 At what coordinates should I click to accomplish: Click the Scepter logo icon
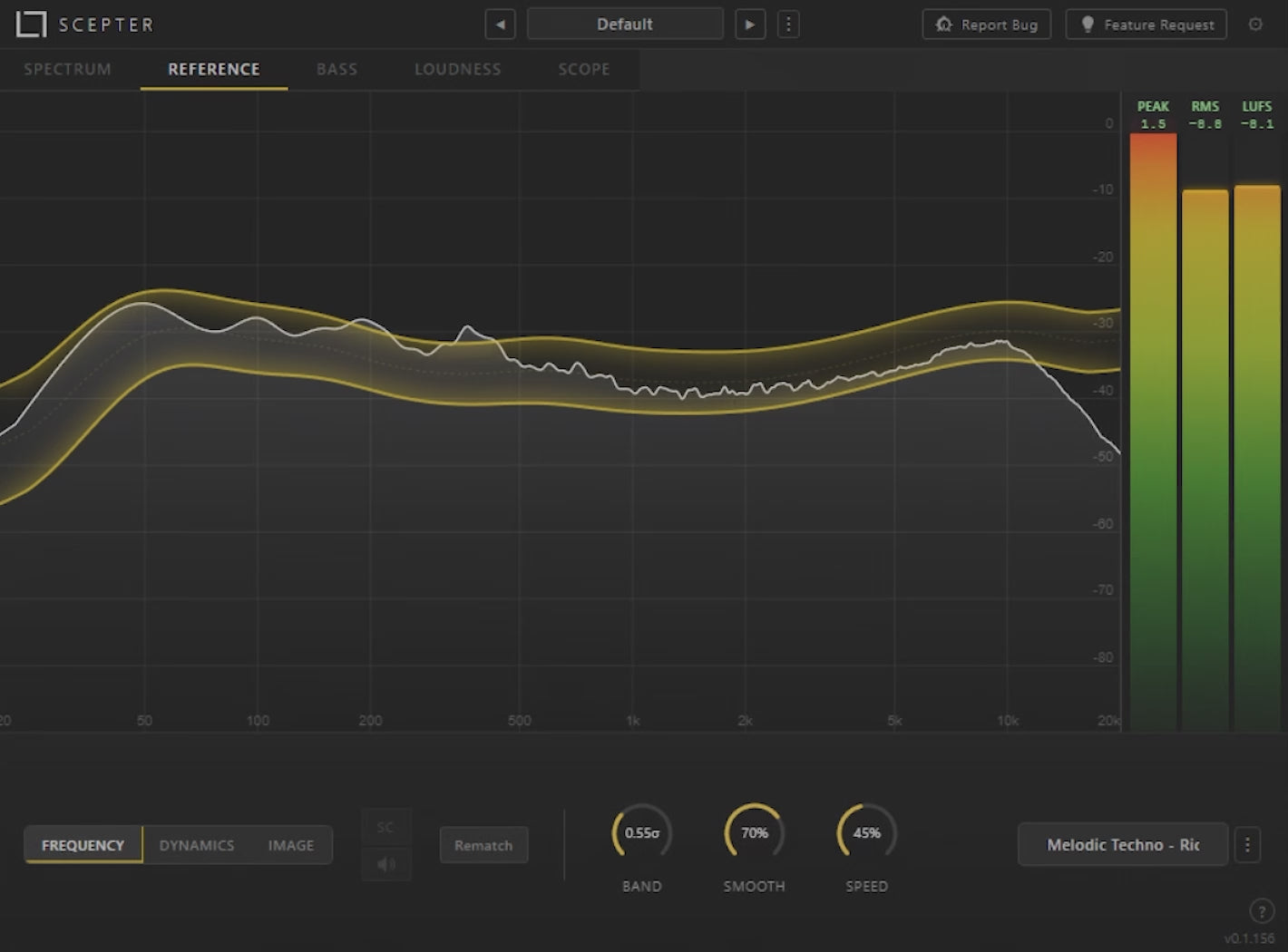point(31,24)
